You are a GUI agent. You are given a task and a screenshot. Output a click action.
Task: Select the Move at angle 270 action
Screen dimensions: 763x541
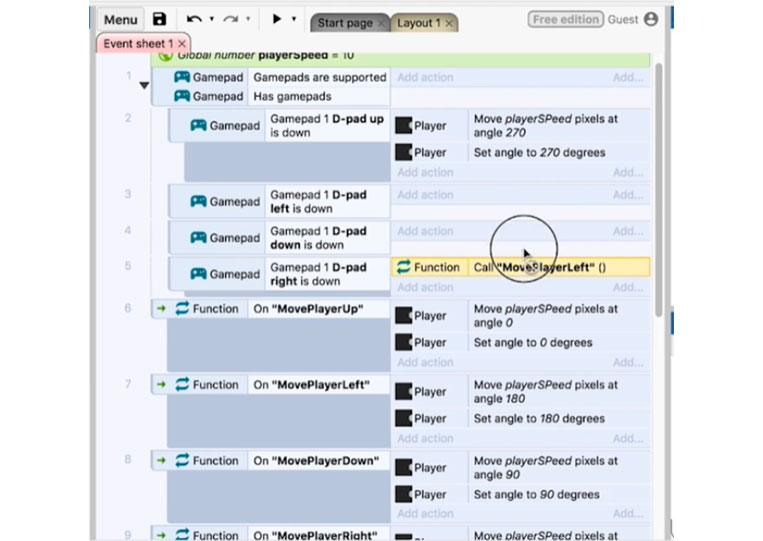pyautogui.click(x=521, y=126)
